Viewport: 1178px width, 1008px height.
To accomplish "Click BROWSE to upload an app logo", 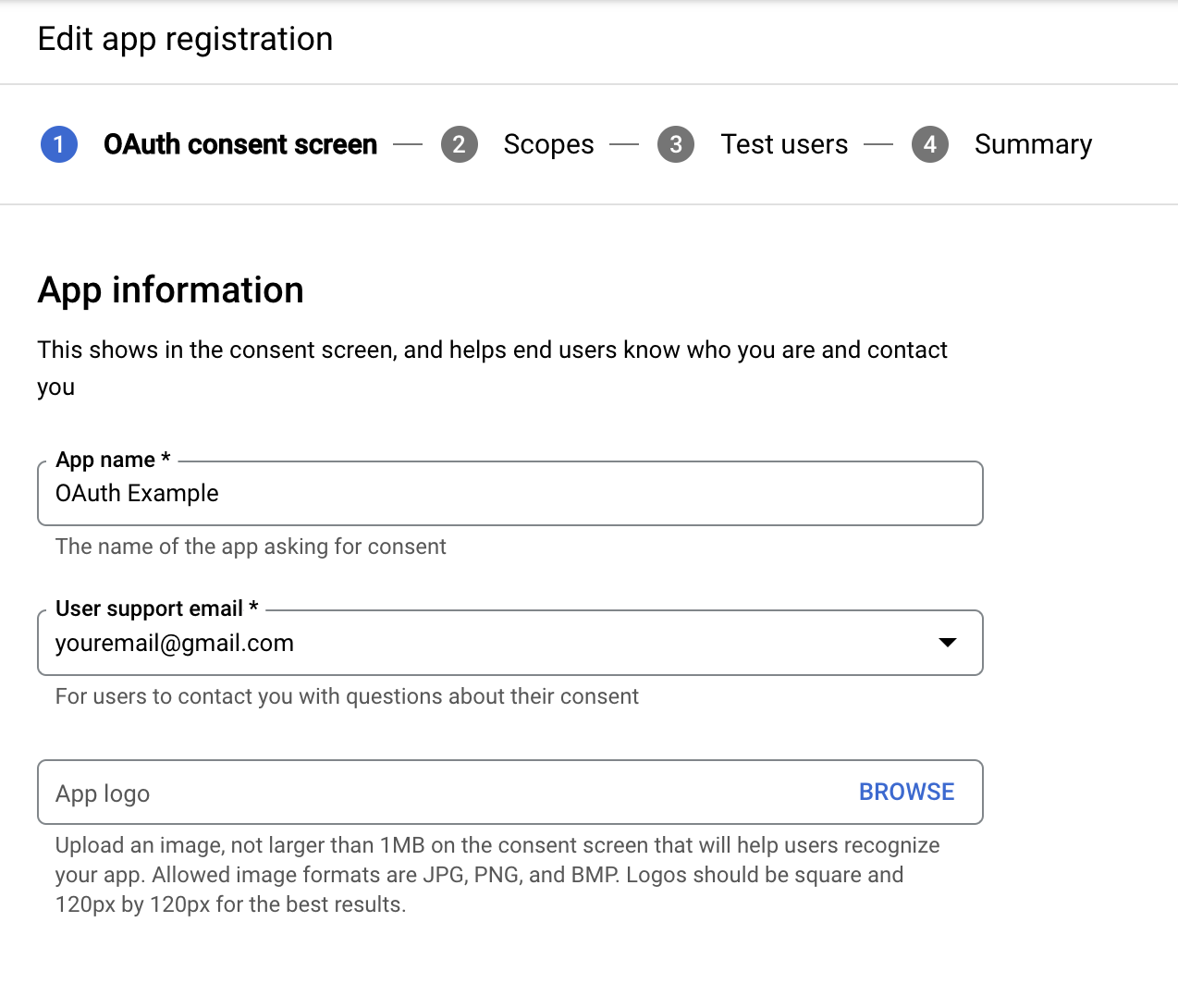I will tap(906, 792).
